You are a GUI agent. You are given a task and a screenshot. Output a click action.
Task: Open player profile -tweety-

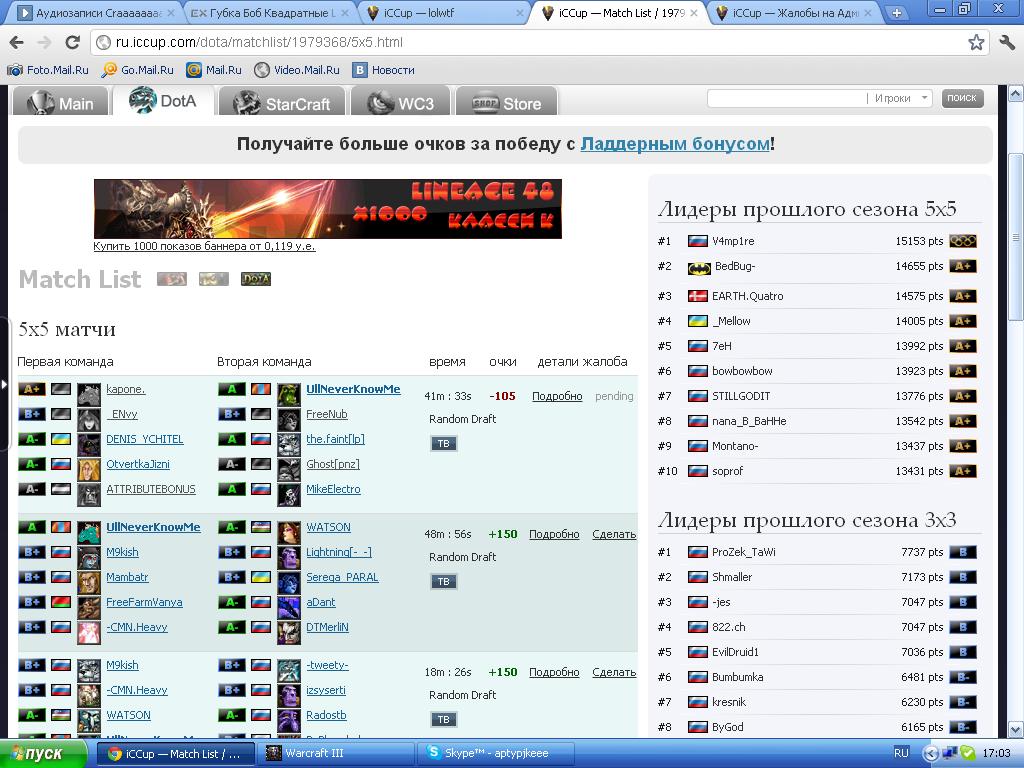(x=327, y=665)
